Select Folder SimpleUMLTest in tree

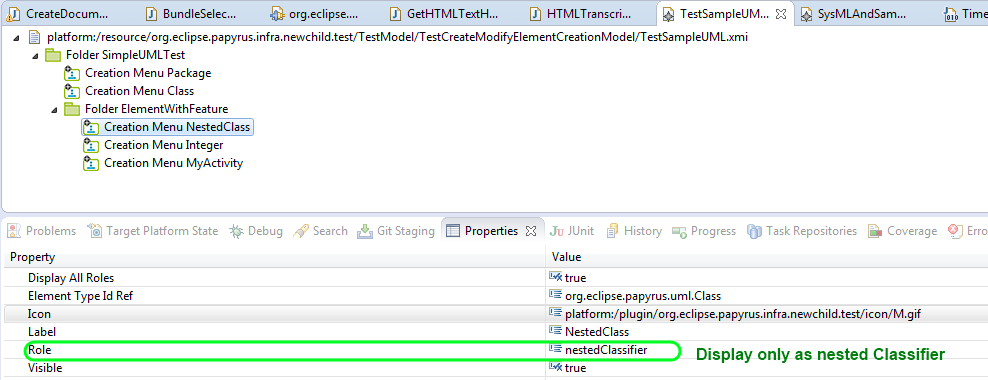[x=125, y=55]
